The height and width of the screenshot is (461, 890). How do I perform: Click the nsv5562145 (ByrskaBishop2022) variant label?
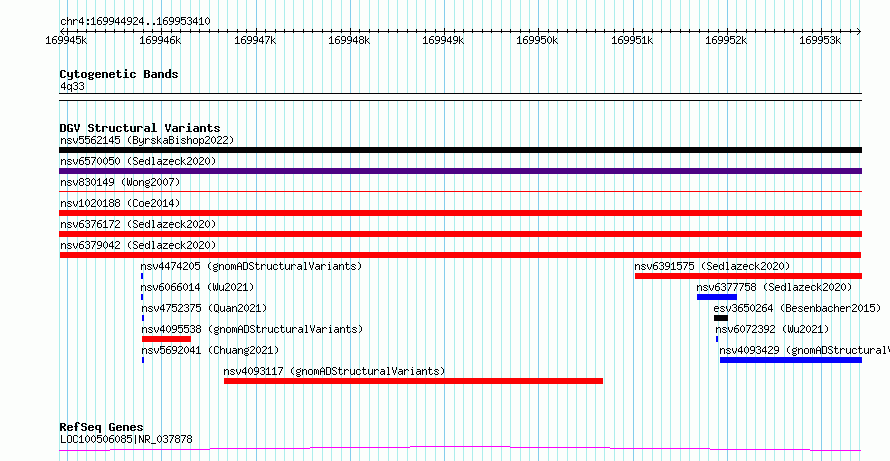(147, 140)
